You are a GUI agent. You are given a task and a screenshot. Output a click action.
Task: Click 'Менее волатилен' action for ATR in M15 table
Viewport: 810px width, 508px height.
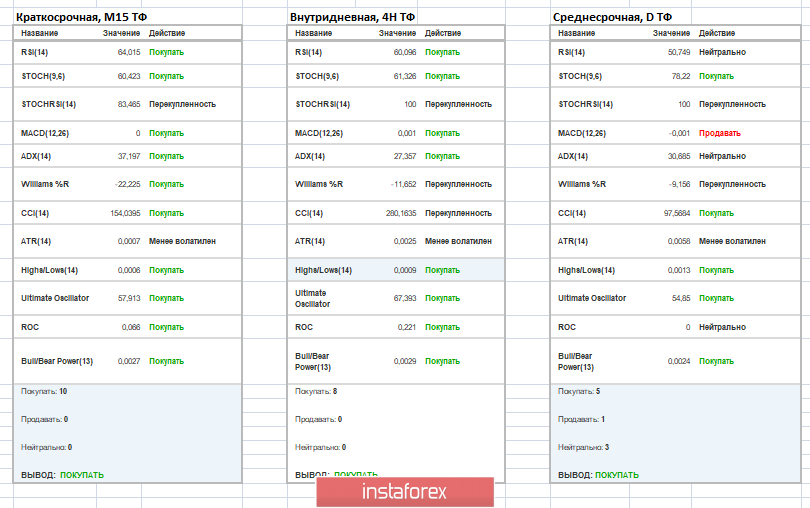(182, 241)
